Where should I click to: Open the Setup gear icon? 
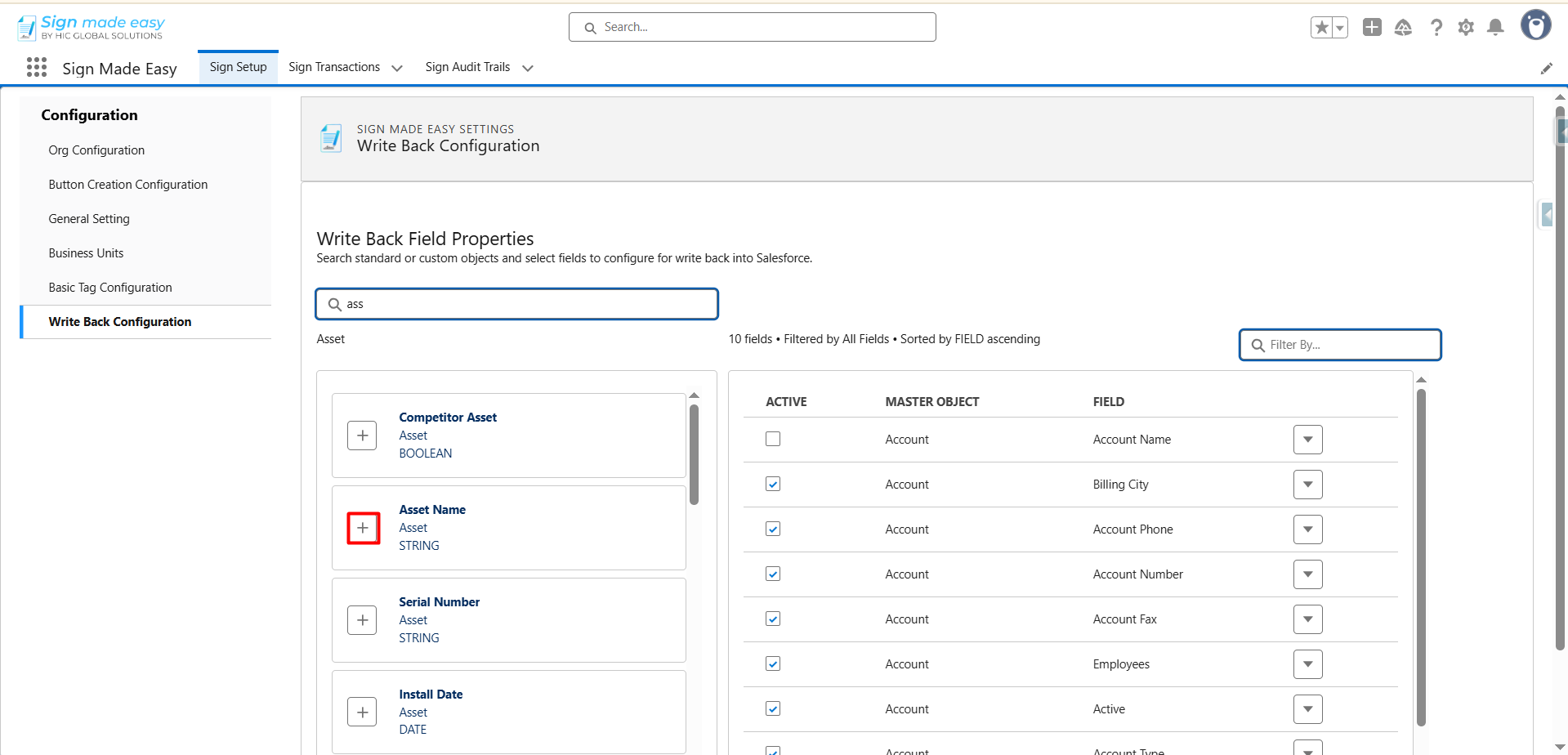tap(1466, 28)
